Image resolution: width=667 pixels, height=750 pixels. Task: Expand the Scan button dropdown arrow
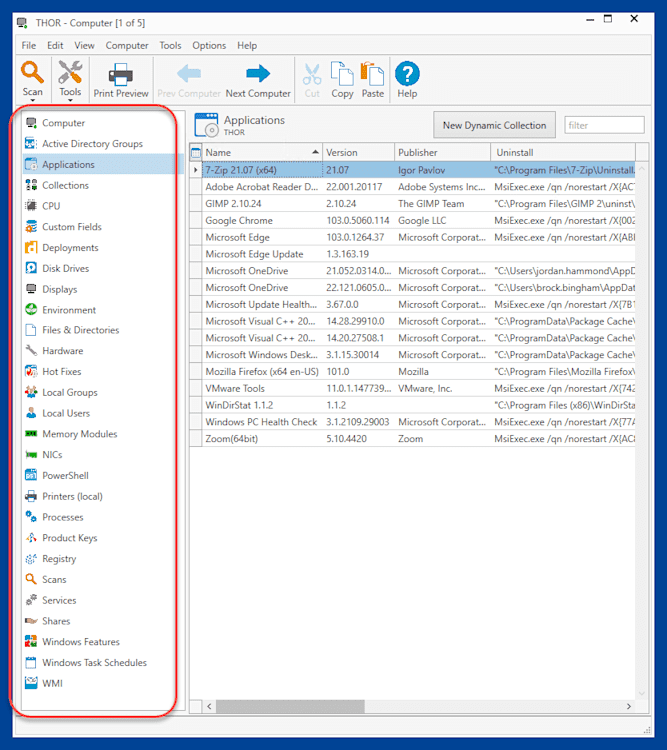coord(33,100)
